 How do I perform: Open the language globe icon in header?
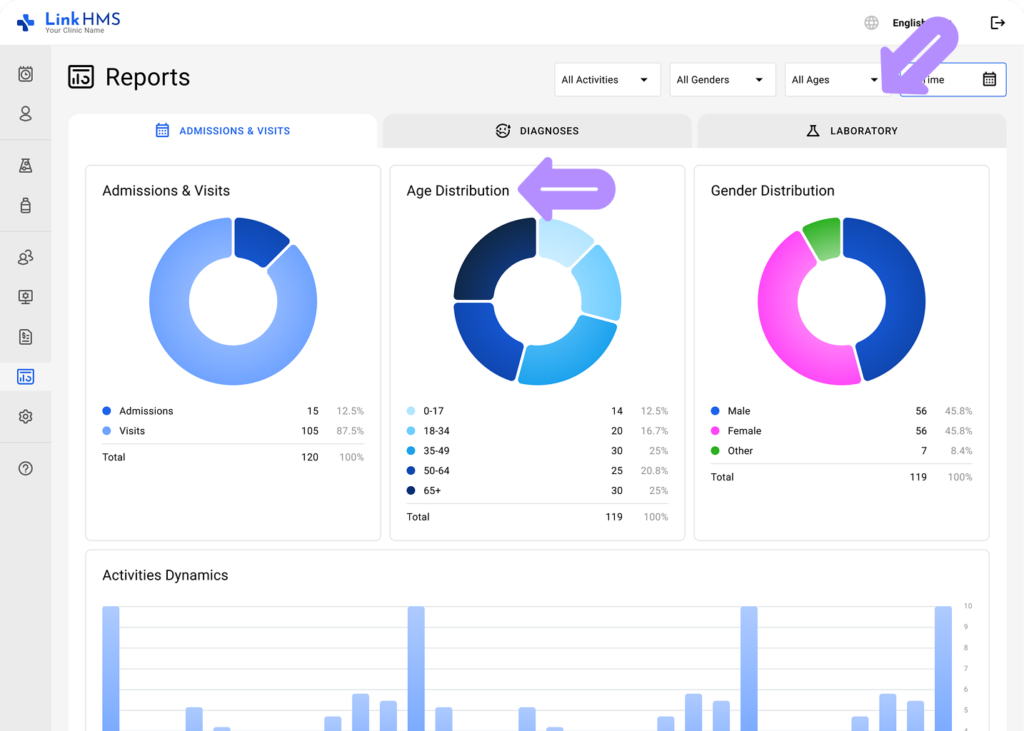pyautogui.click(x=870, y=22)
